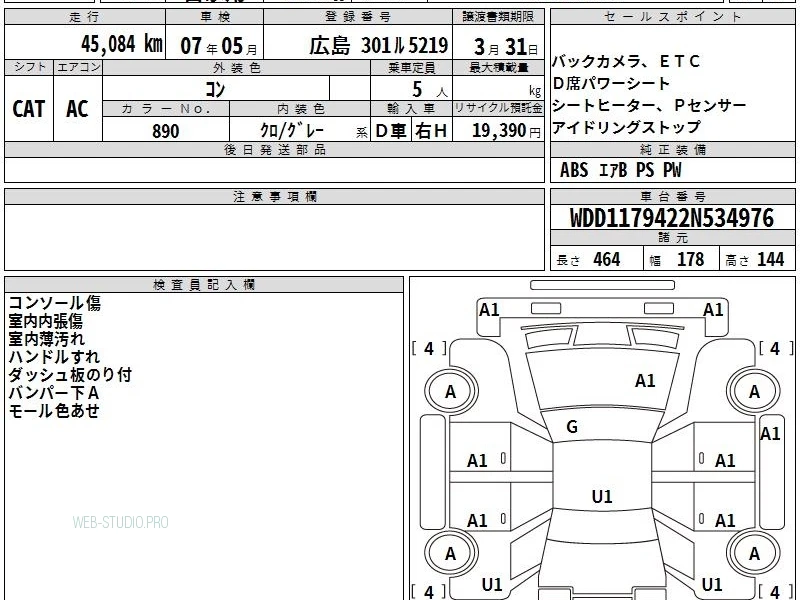Image resolution: width=800 pixels, height=600 pixels.
Task: Click the 輸入車 header cell
Action: tap(412, 108)
